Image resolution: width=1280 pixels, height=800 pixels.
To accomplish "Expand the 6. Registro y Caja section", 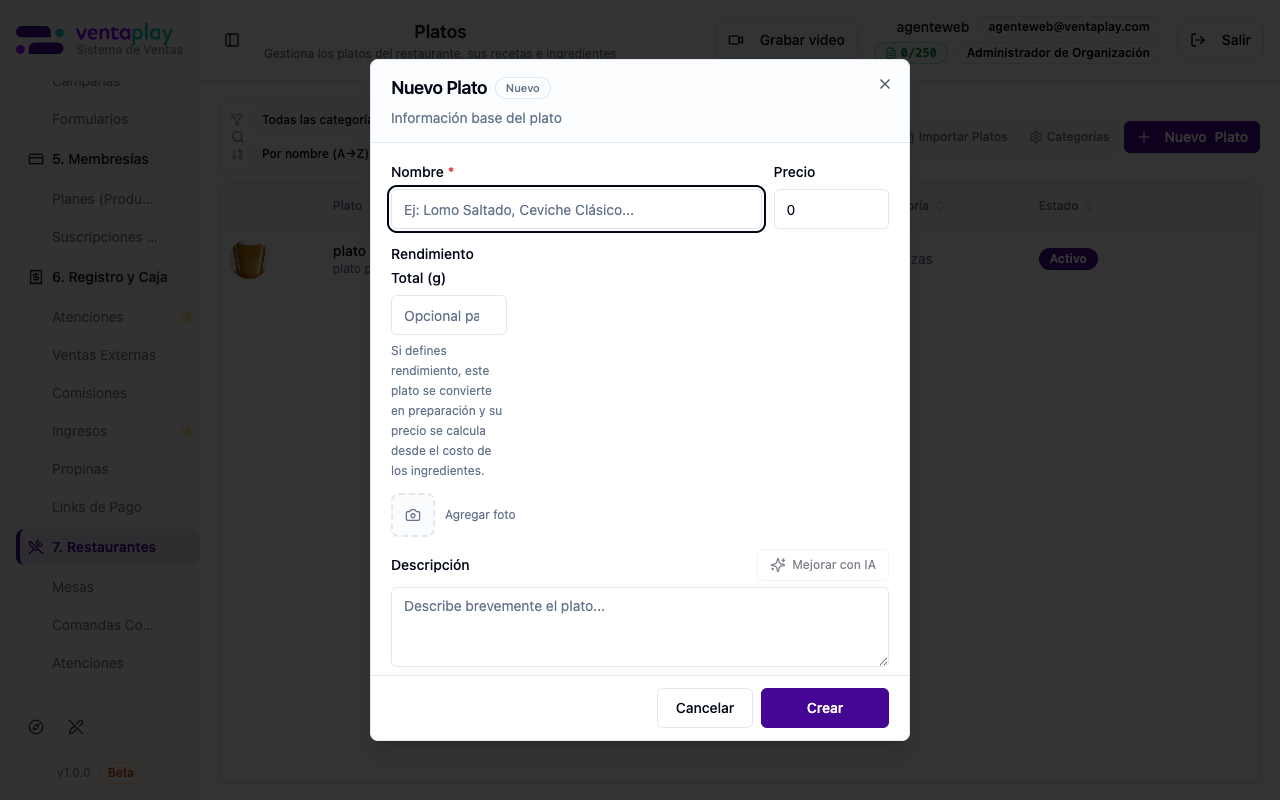I will click(109, 277).
